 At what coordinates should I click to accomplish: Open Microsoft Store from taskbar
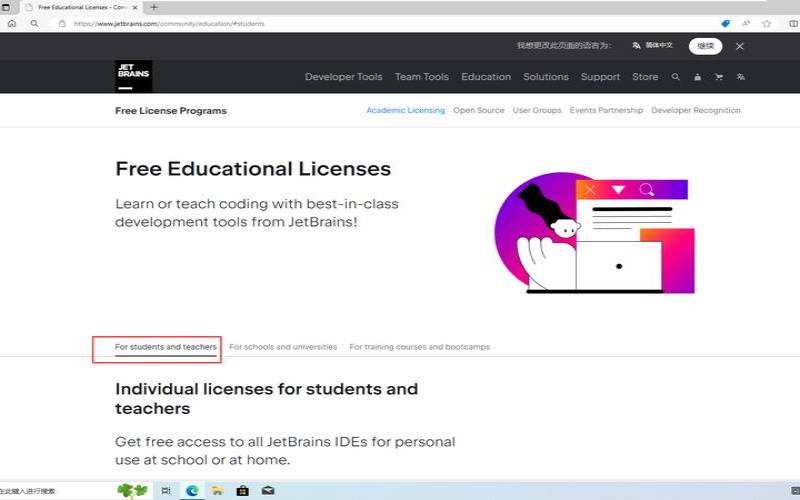tap(243, 491)
